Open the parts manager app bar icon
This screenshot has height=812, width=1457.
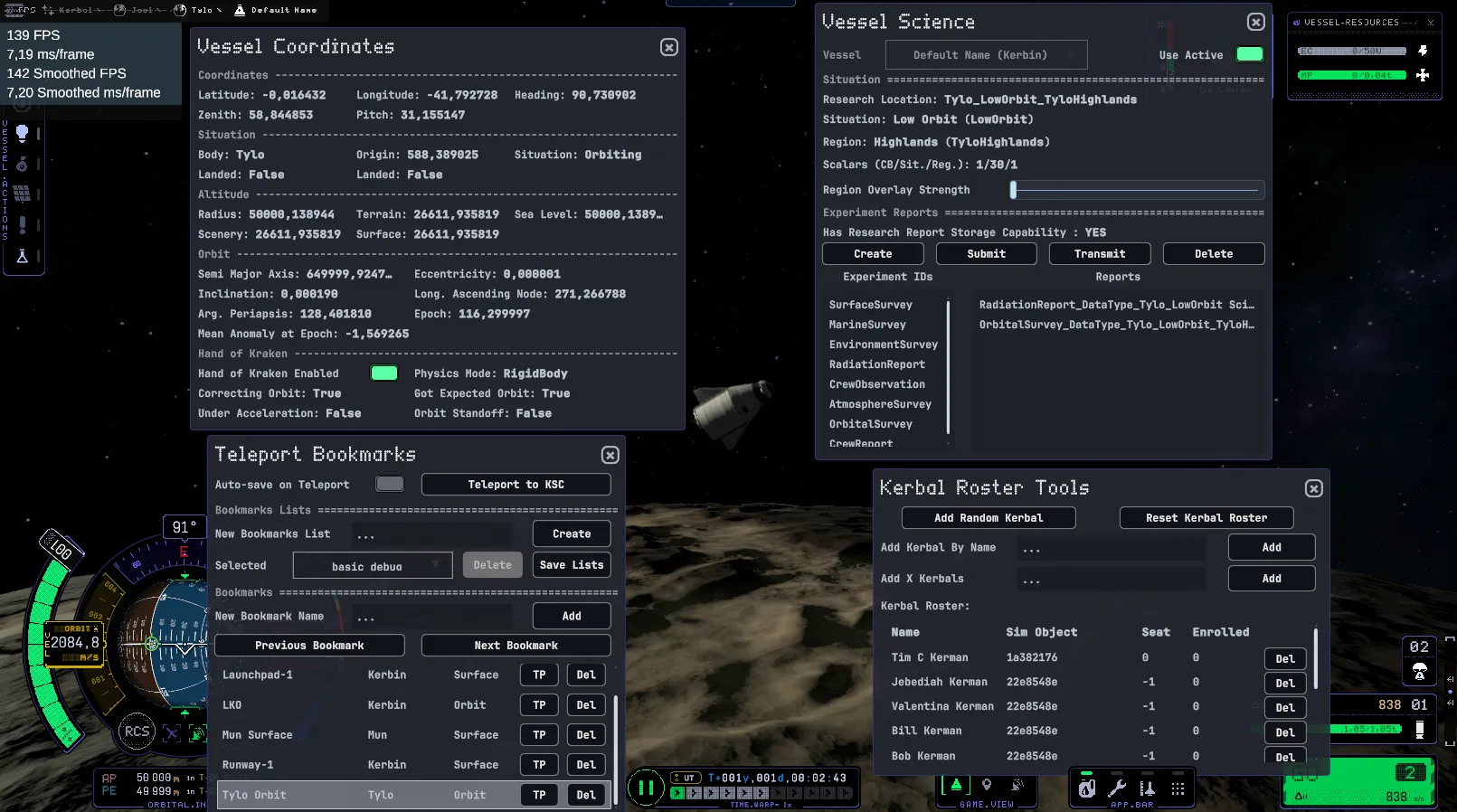(1147, 788)
